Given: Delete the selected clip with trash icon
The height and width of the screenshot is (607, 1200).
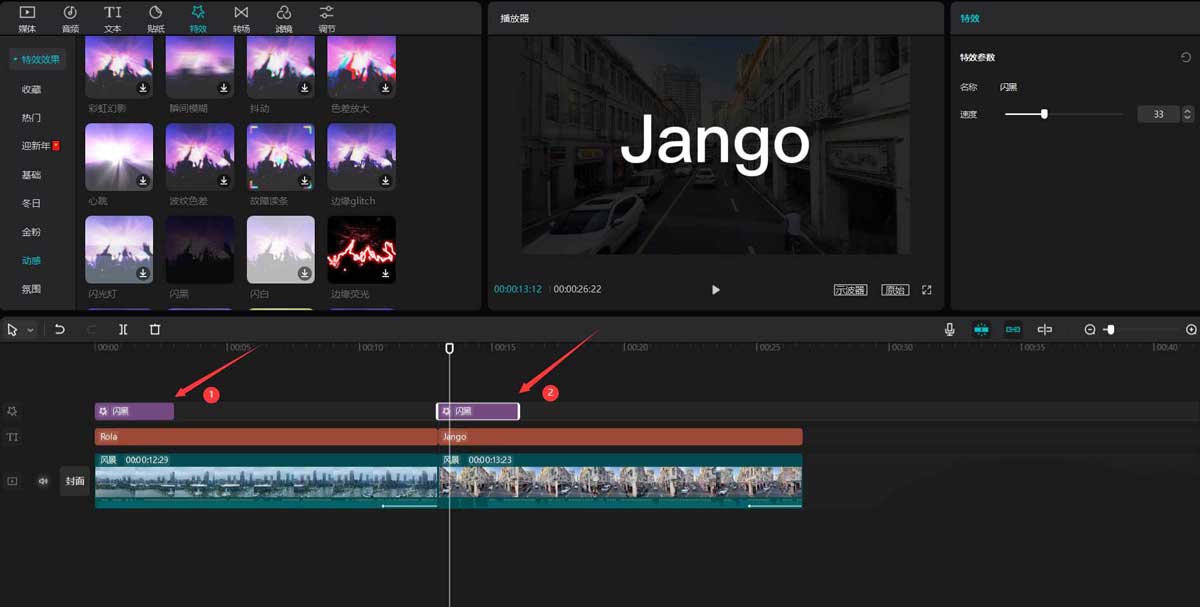Looking at the screenshot, I should point(155,329).
